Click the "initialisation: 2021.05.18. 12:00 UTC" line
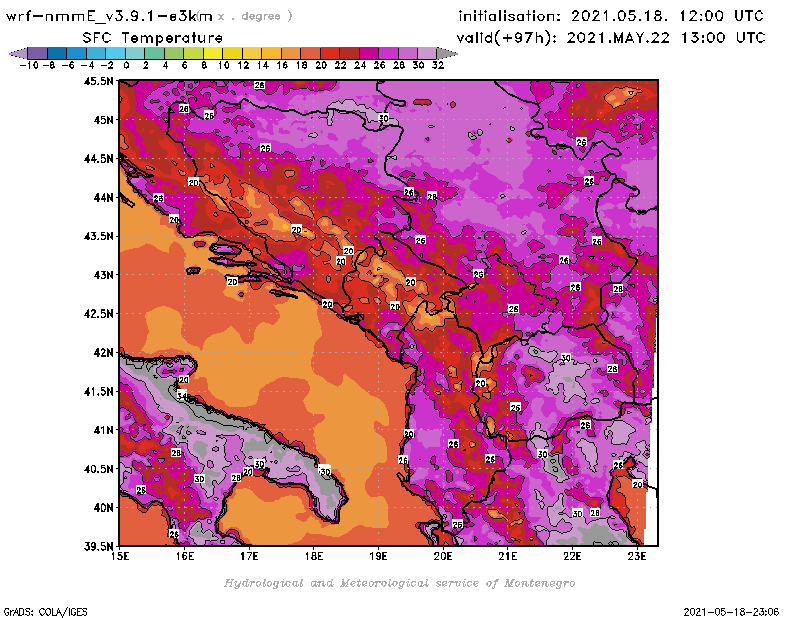This screenshot has height=618, width=800. tap(611, 16)
